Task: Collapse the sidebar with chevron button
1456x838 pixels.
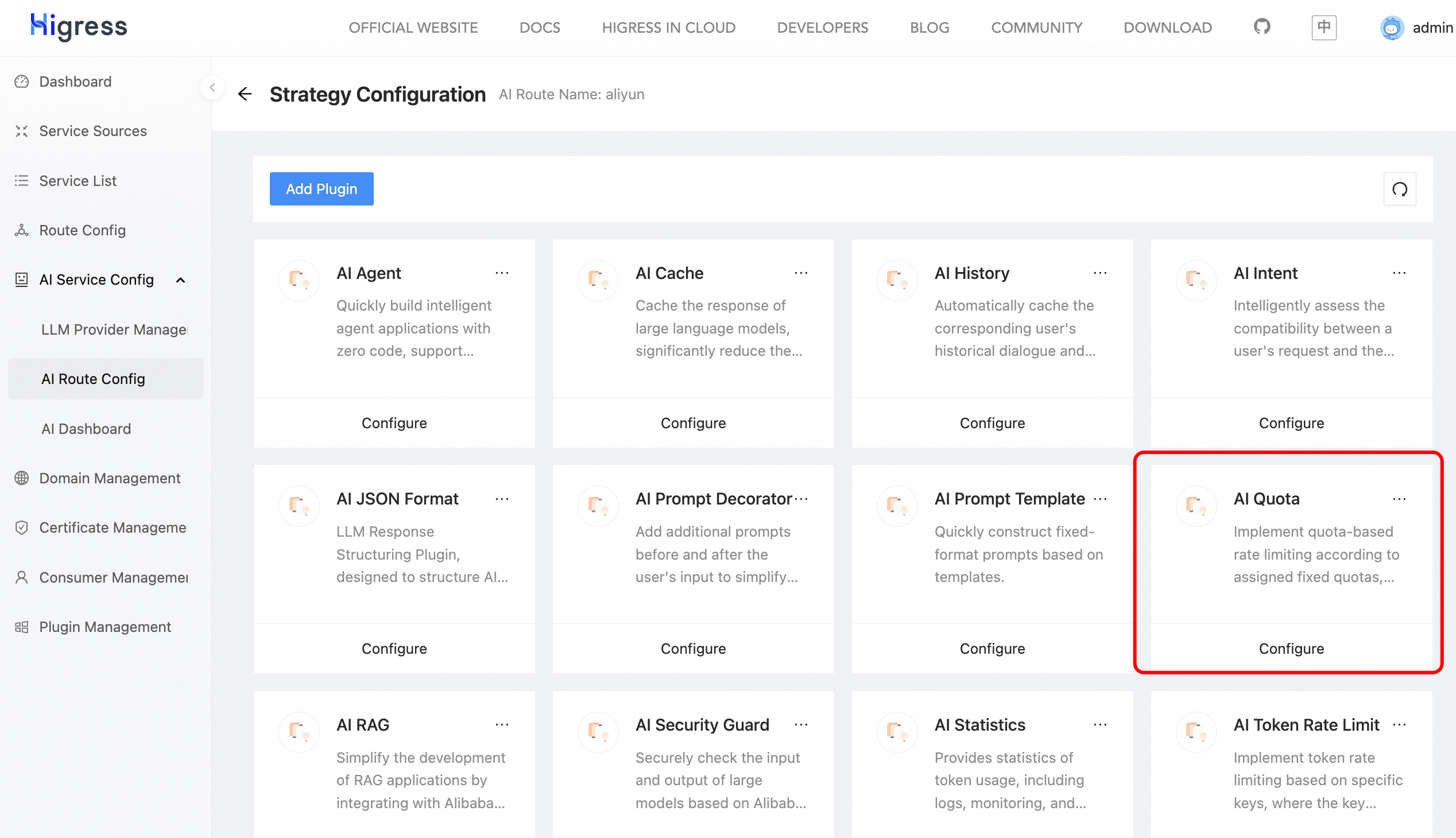Action: (x=212, y=87)
